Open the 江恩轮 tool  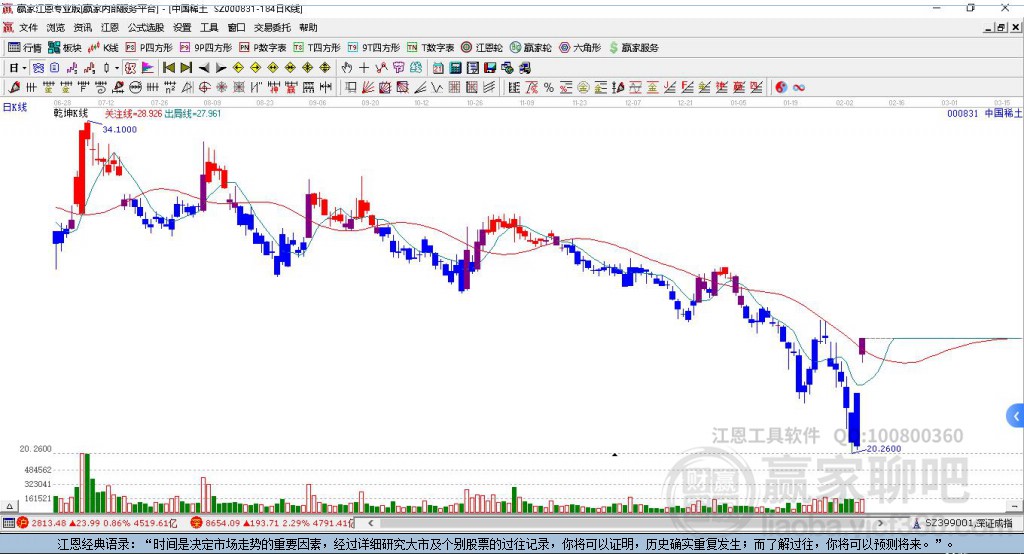point(482,48)
